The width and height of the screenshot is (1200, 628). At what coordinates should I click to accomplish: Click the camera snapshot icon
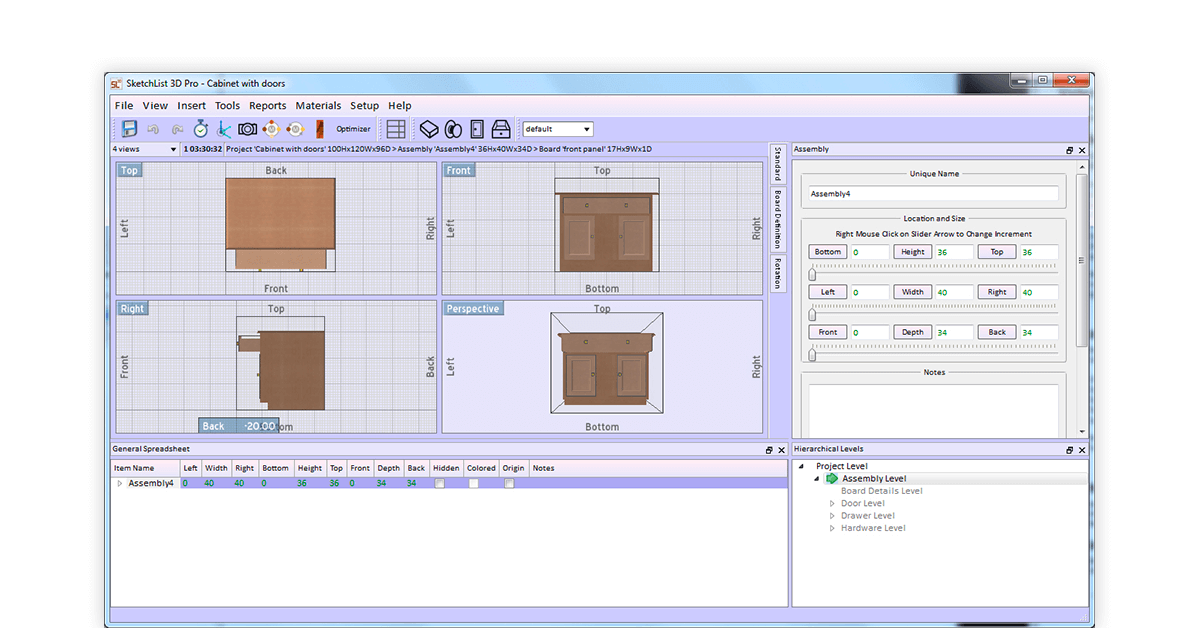coord(247,129)
